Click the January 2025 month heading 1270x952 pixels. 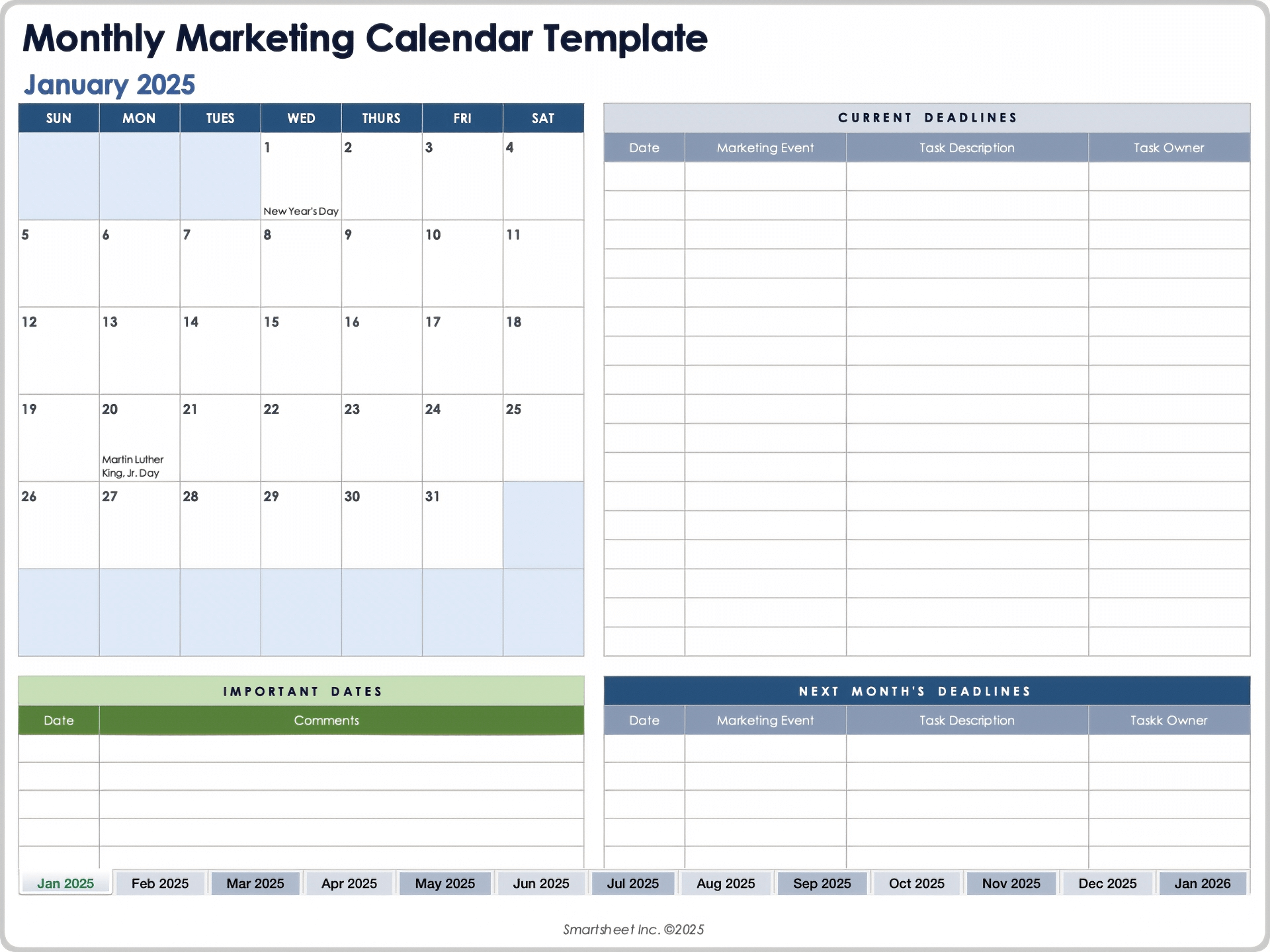click(110, 85)
